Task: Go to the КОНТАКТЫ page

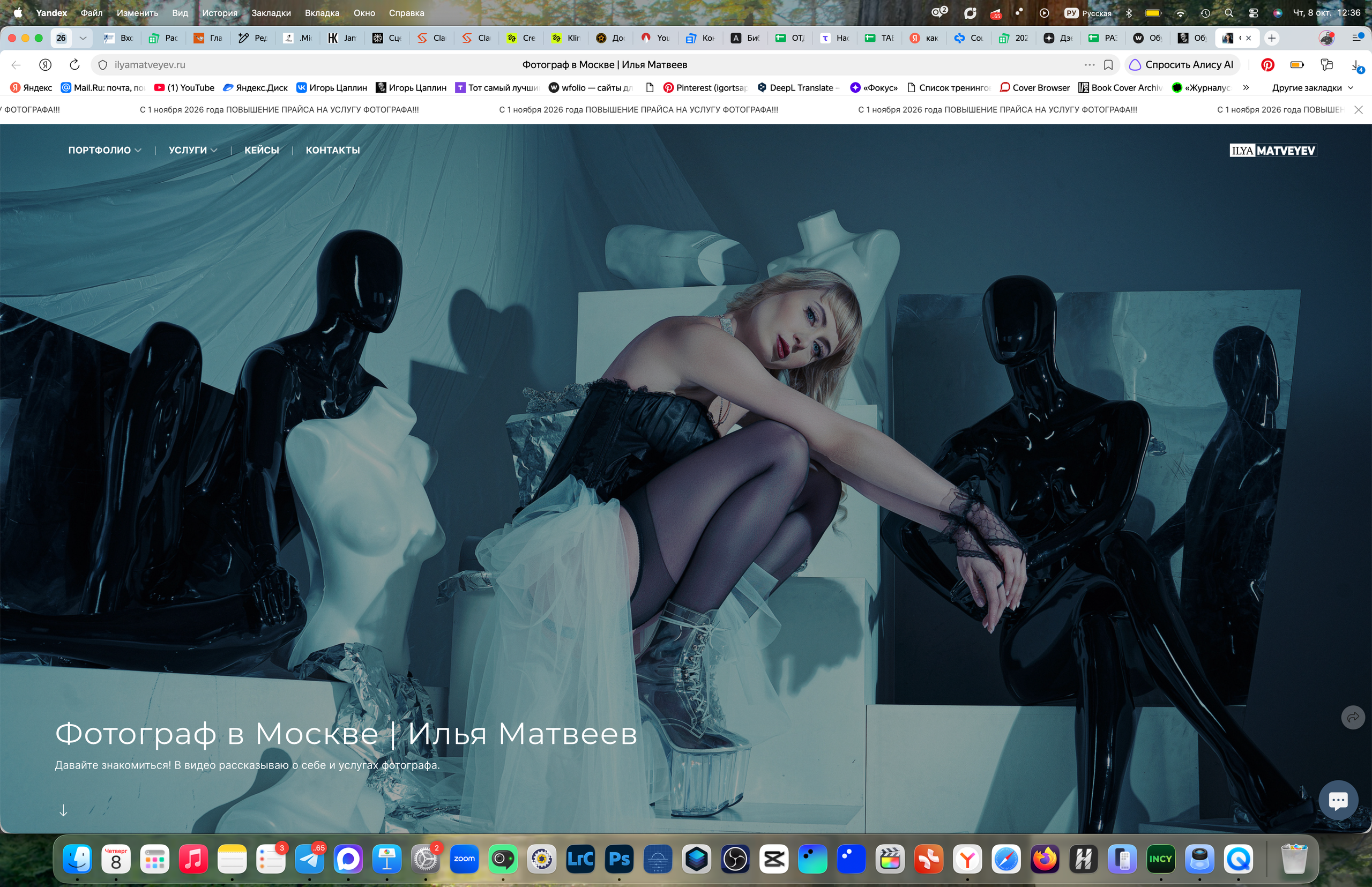Action: click(x=333, y=150)
